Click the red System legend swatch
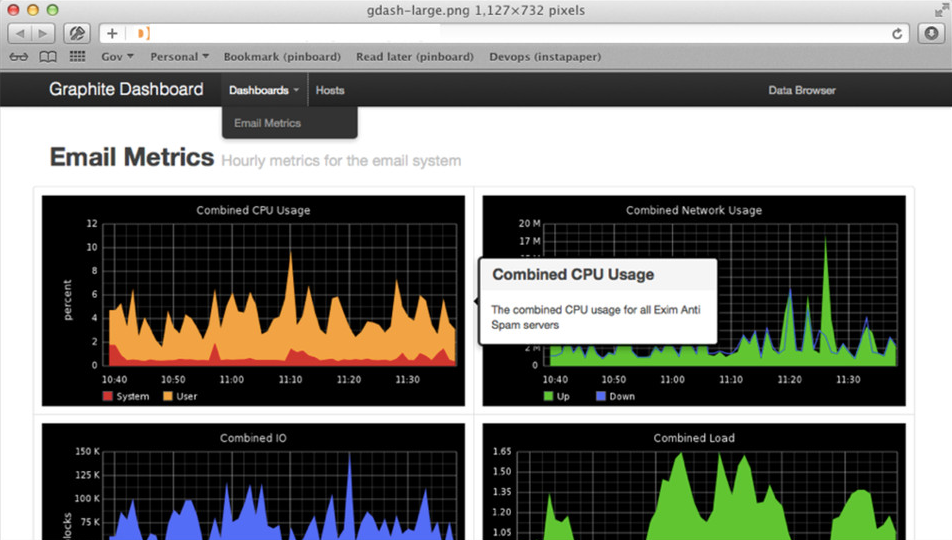The width and height of the screenshot is (952, 540). pos(107,396)
